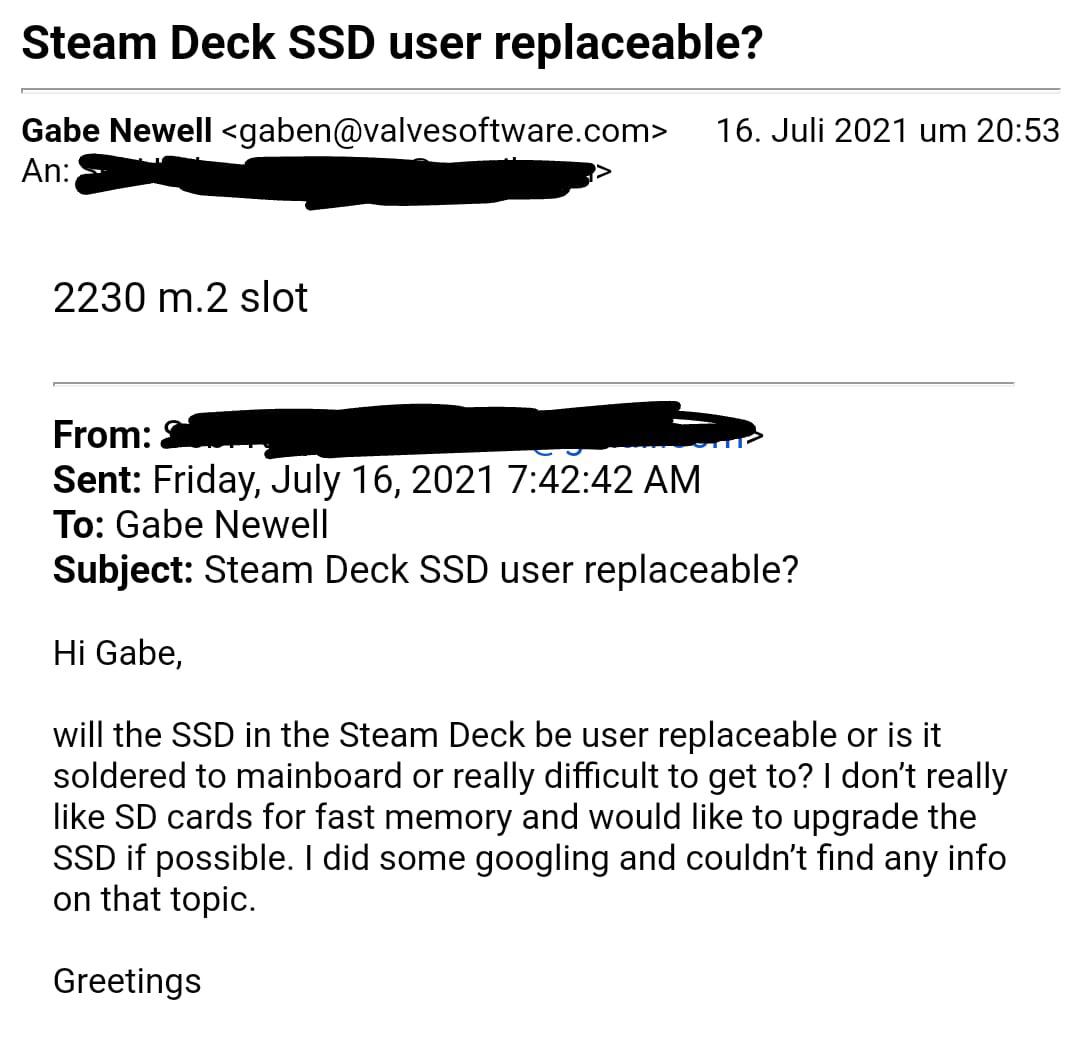This screenshot has height=1045, width=1080.
Task: Click Gabe Newell on the To line
Action: 222,525
